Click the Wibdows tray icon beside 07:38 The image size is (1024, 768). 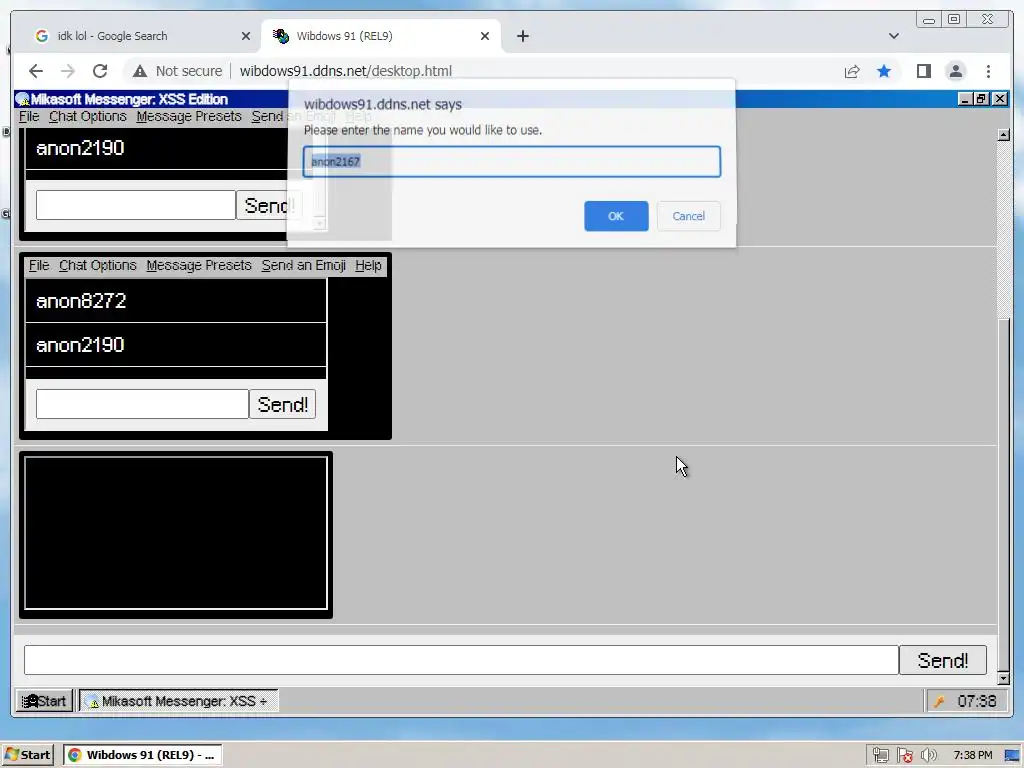coord(939,701)
